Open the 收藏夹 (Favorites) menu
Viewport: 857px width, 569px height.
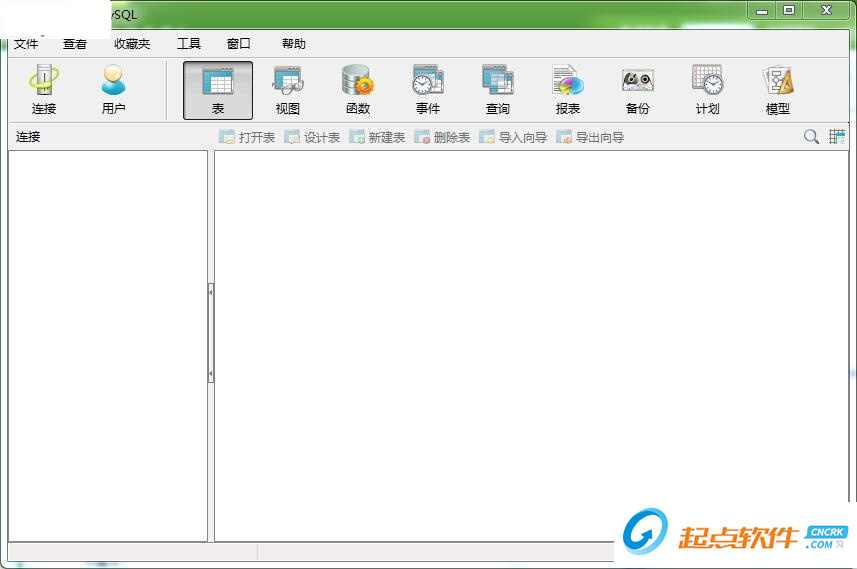tap(132, 44)
